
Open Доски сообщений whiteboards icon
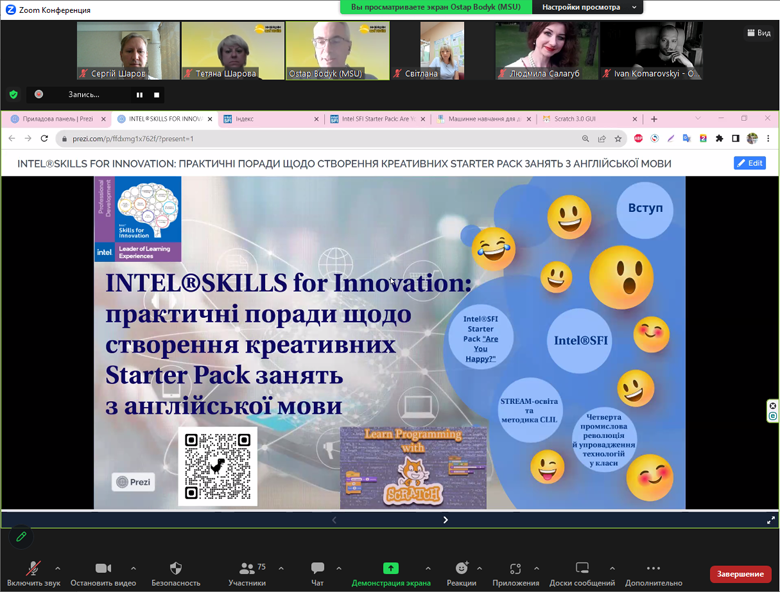(x=582, y=568)
